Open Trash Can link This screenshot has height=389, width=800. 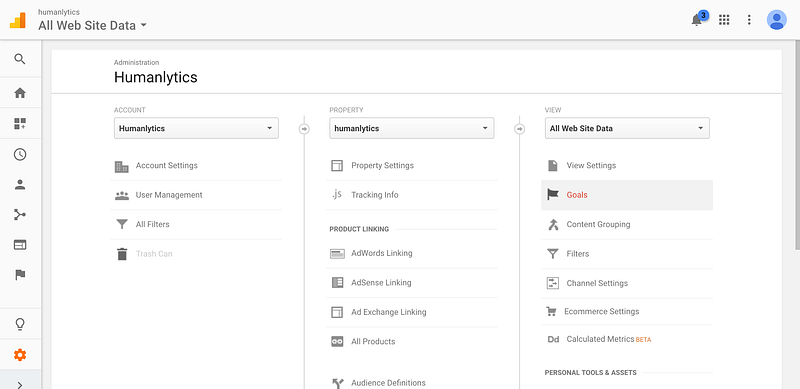[x=154, y=254]
